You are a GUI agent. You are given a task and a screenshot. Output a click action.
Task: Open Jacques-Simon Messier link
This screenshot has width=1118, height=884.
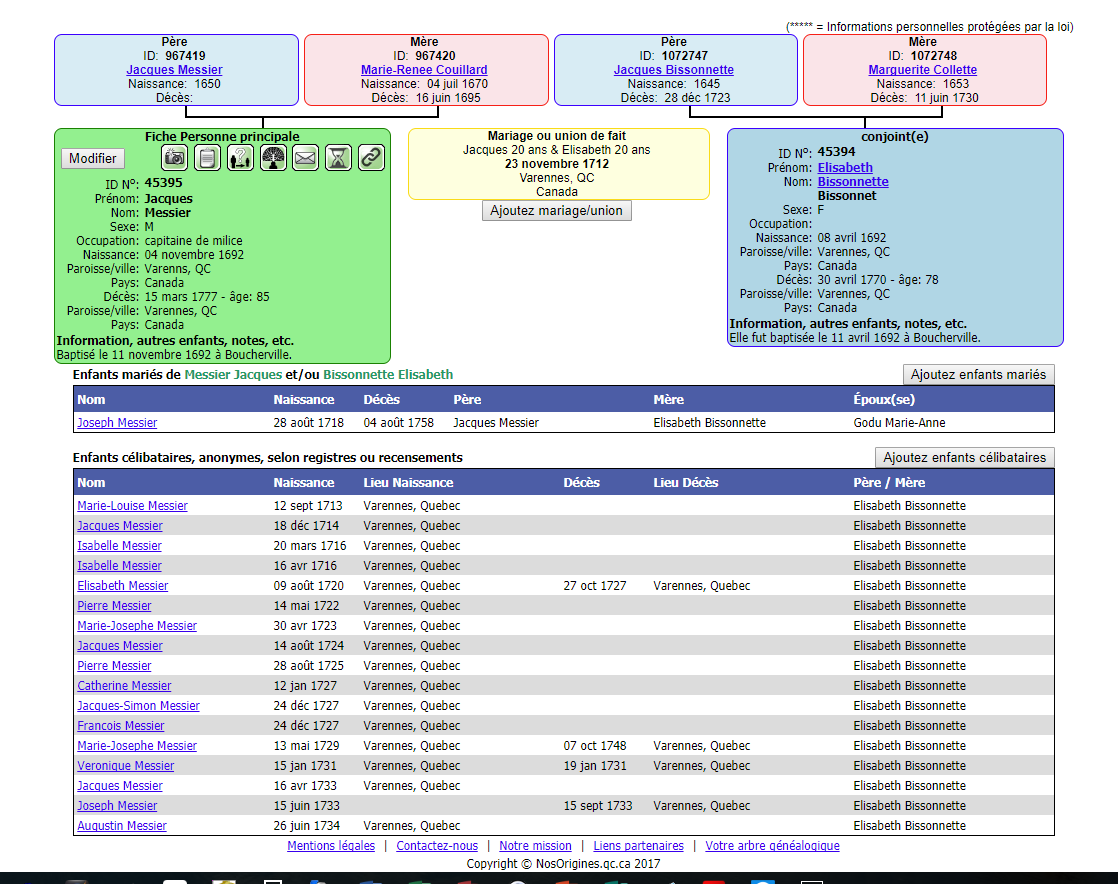(138, 705)
